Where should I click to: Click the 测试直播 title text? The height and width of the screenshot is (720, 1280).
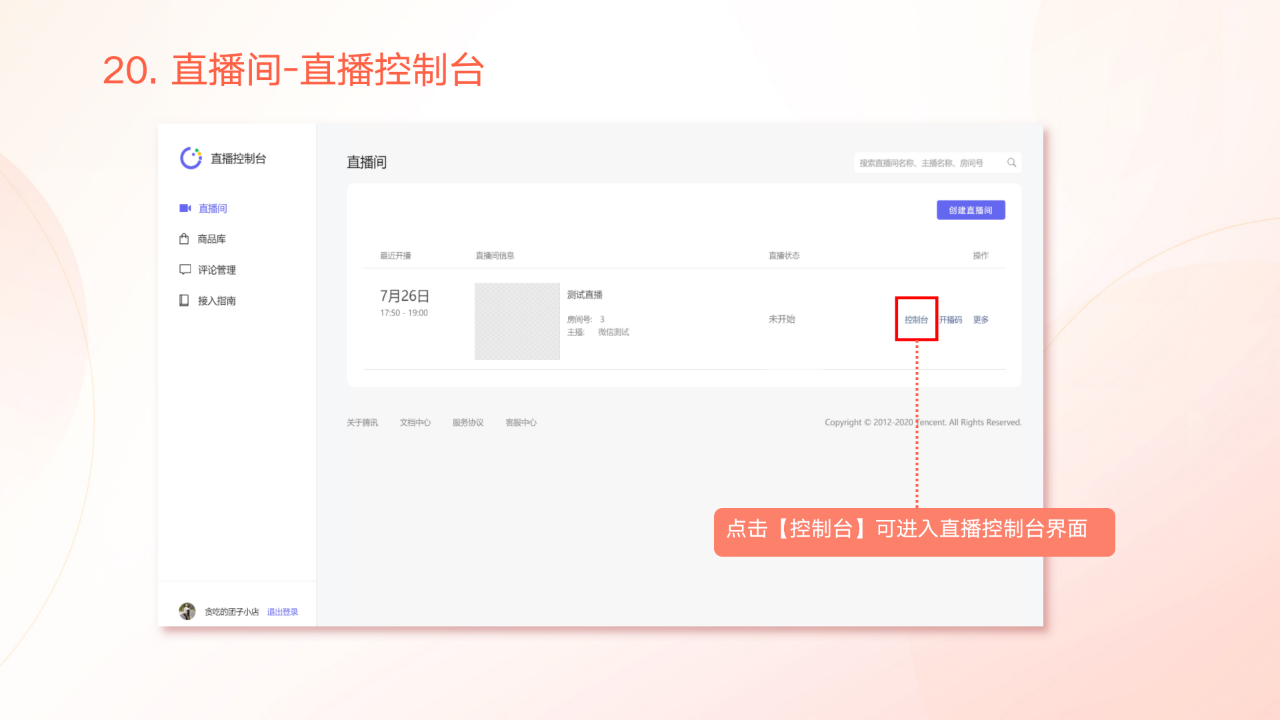tap(585, 295)
